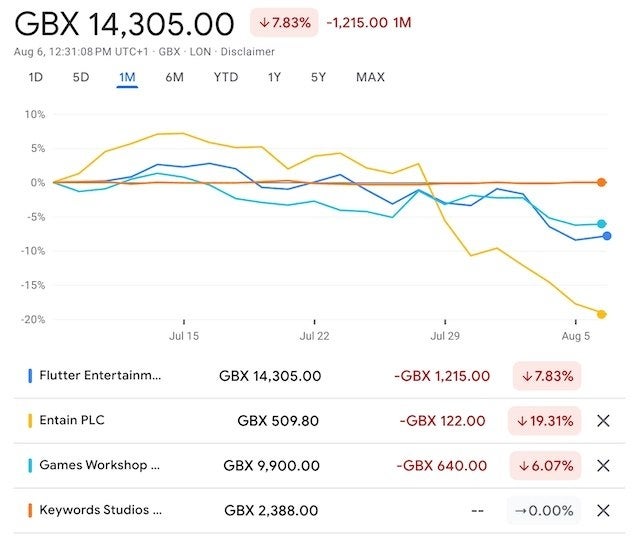Viewport: 640px width, 543px height.
Task: Remove Entain PLC from comparison
Action: click(603, 421)
